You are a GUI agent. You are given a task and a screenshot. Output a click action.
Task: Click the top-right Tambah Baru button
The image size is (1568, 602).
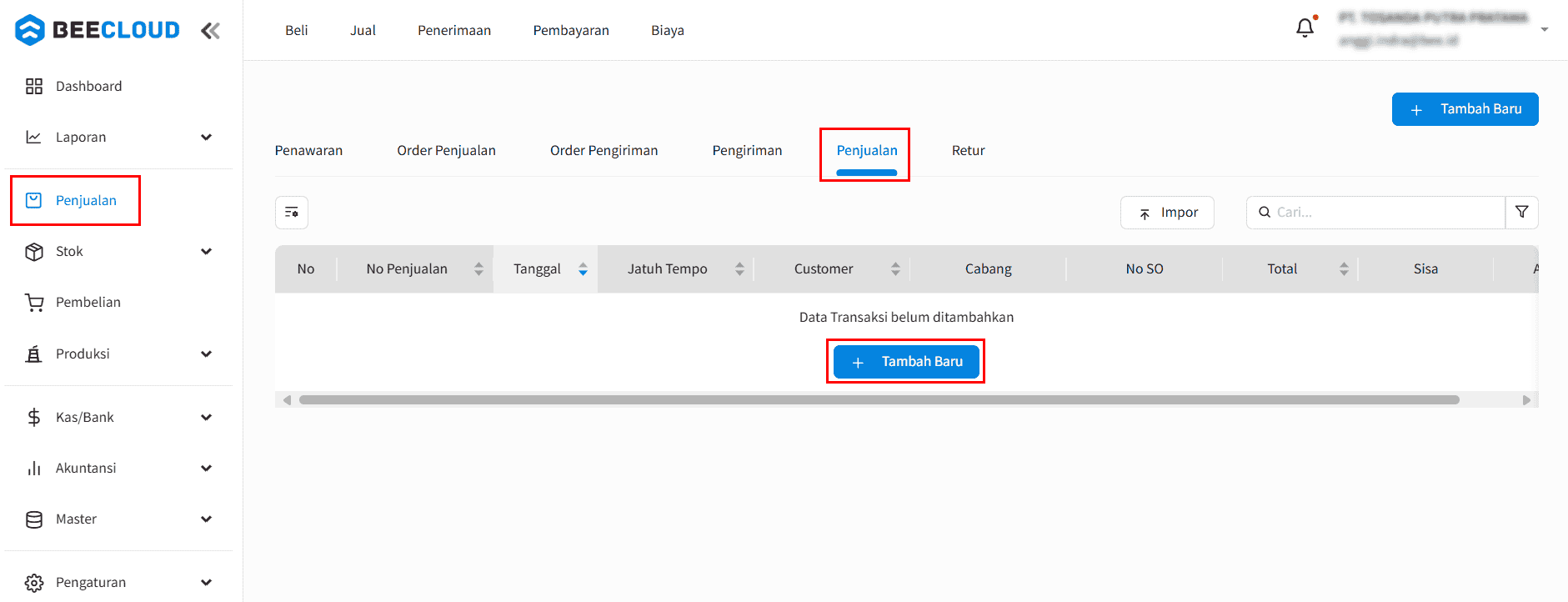pos(1465,109)
